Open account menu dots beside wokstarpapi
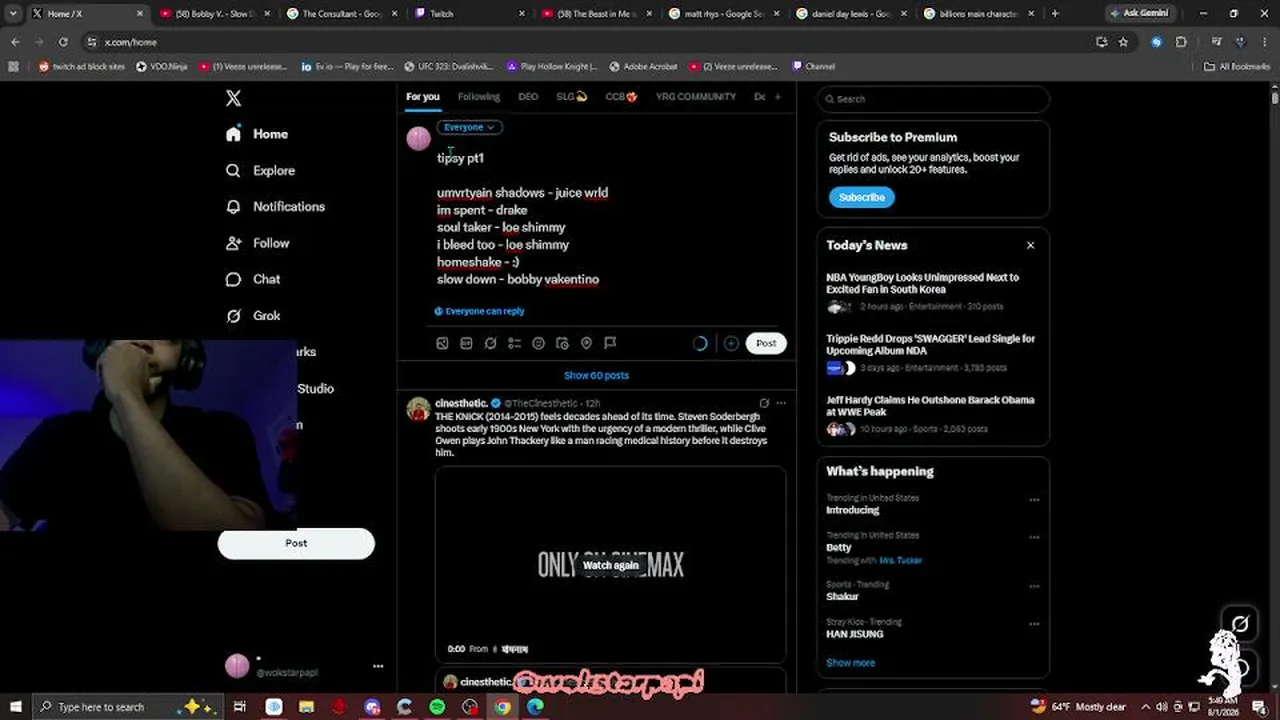 (378, 666)
